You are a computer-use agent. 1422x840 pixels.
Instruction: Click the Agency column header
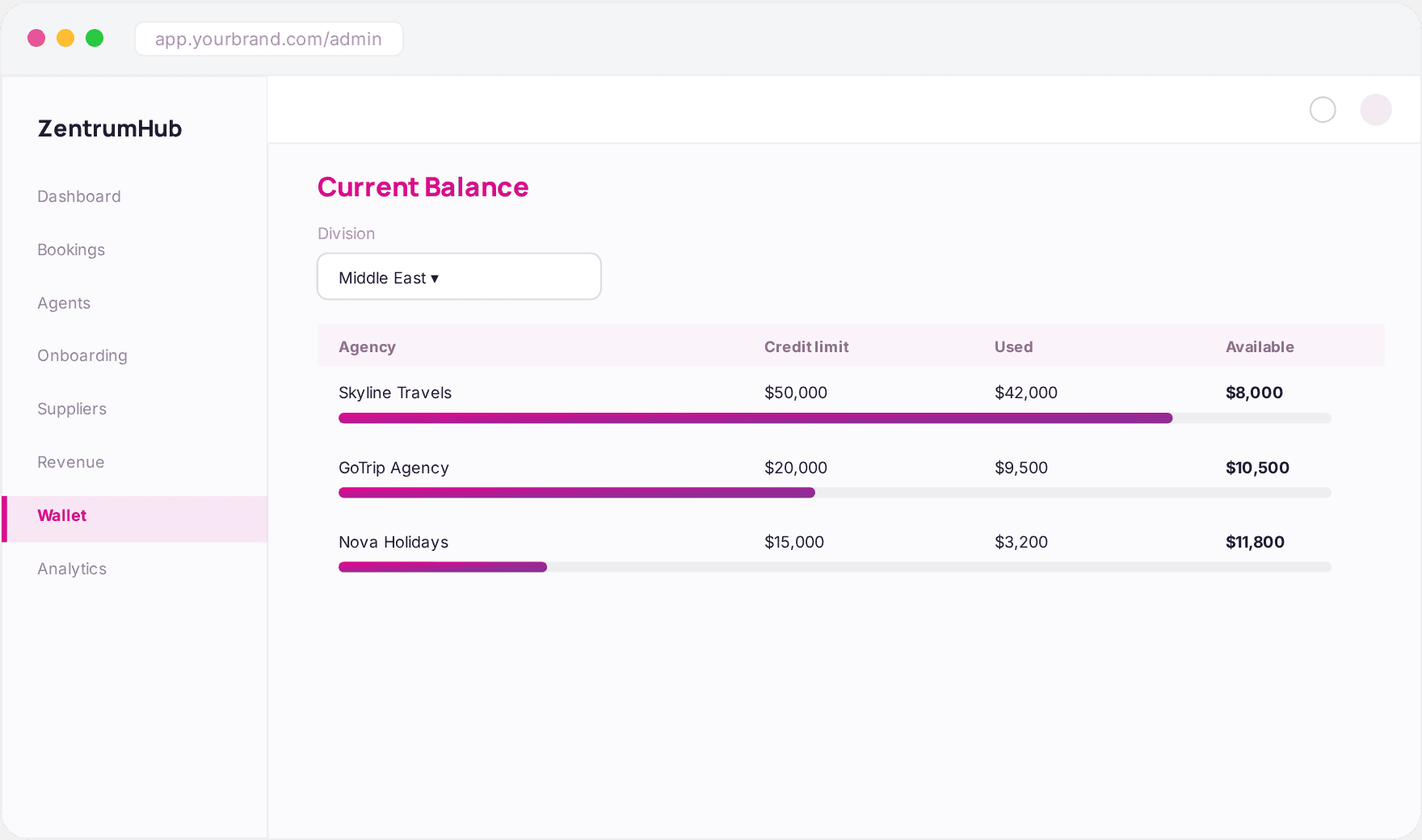tap(367, 346)
